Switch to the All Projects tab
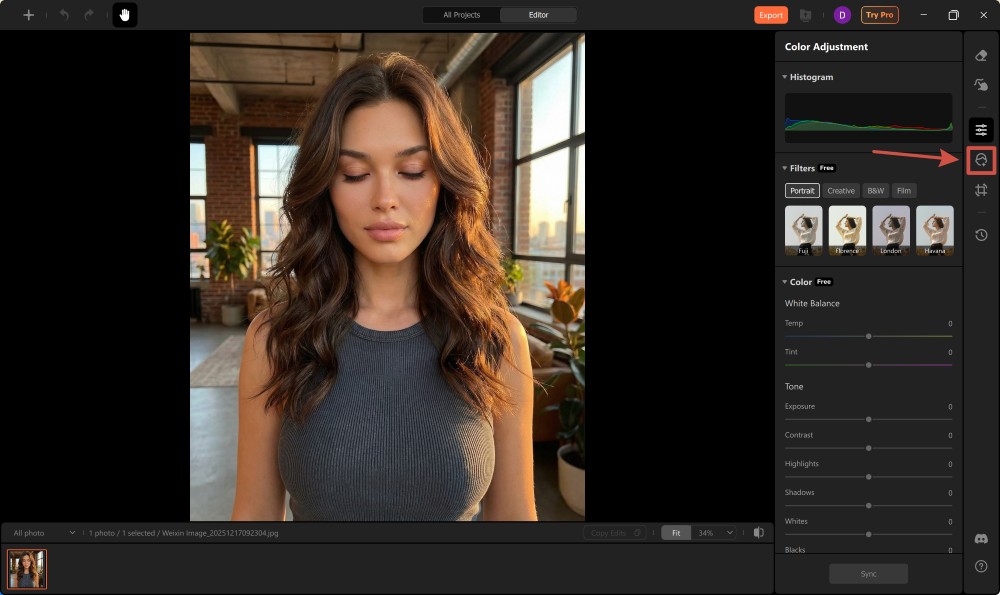 (461, 15)
